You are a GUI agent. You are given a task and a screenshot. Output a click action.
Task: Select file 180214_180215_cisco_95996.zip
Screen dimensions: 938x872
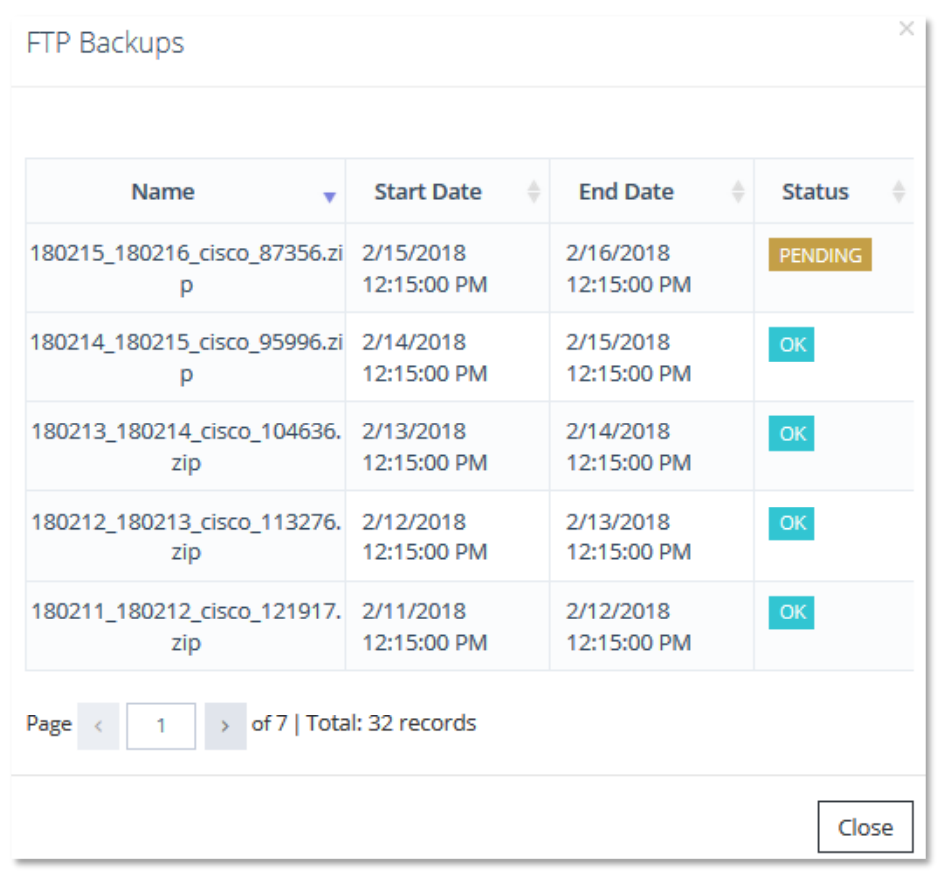[186, 358]
